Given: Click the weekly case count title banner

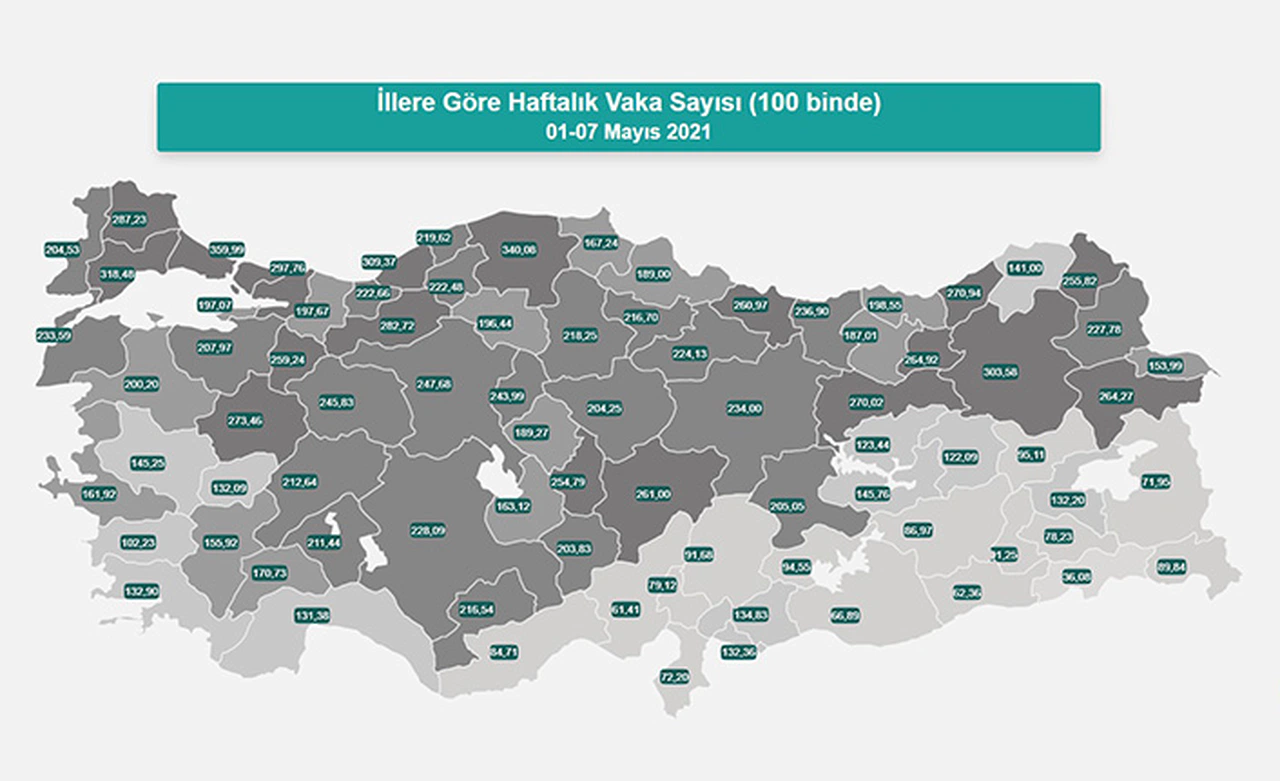Looking at the screenshot, I should tap(628, 117).
